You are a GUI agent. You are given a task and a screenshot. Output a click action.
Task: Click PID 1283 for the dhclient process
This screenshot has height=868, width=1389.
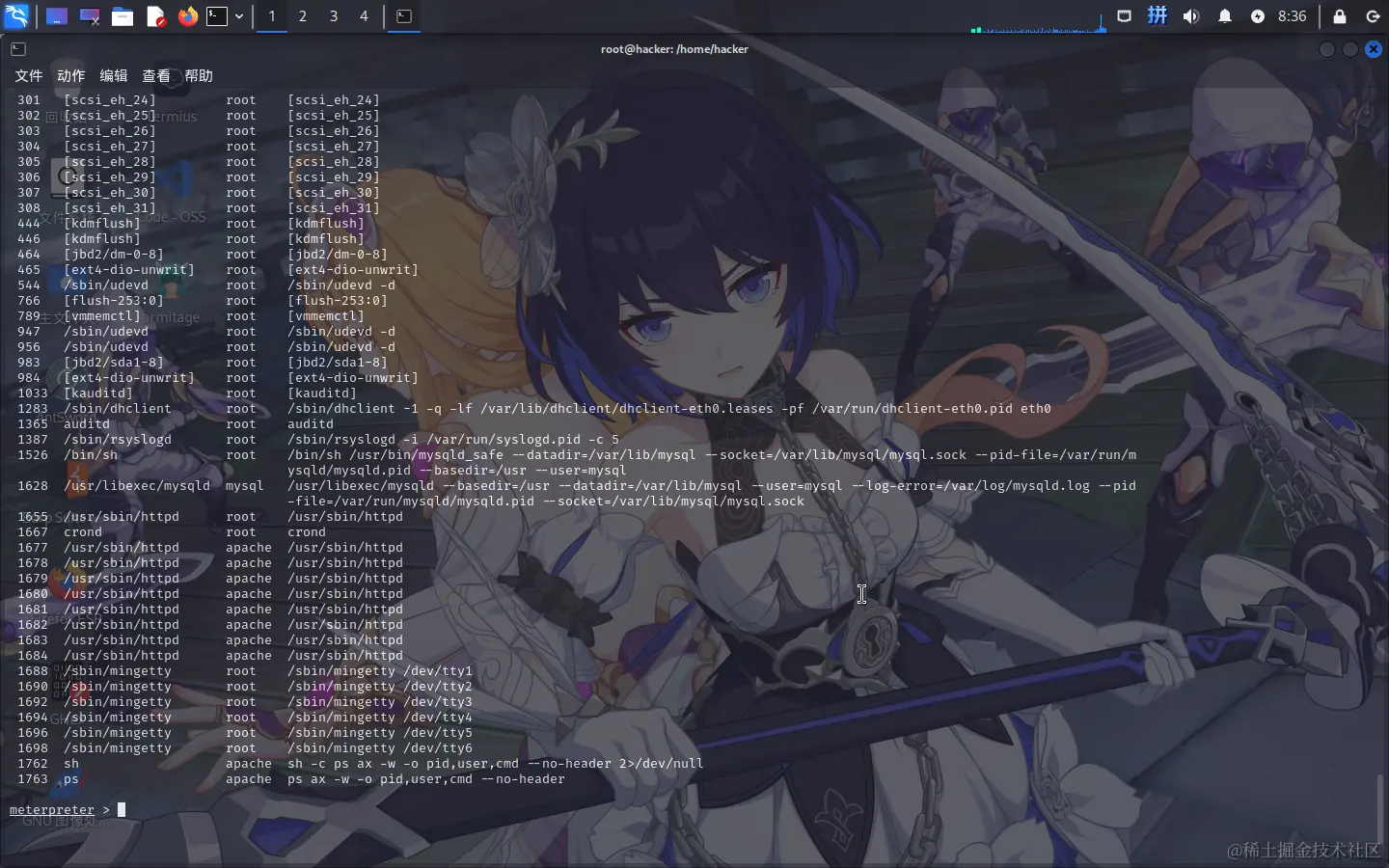tap(33, 409)
